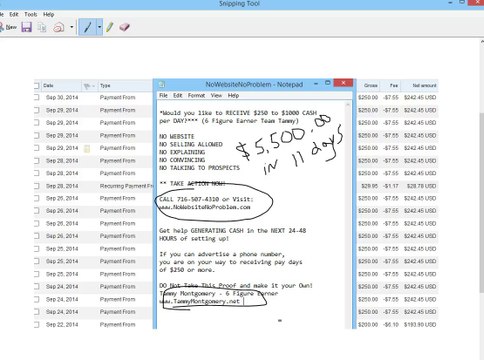This screenshot has height=360, width=484.
Task: Click the -$1.17 fee value
Action: click(x=391, y=186)
